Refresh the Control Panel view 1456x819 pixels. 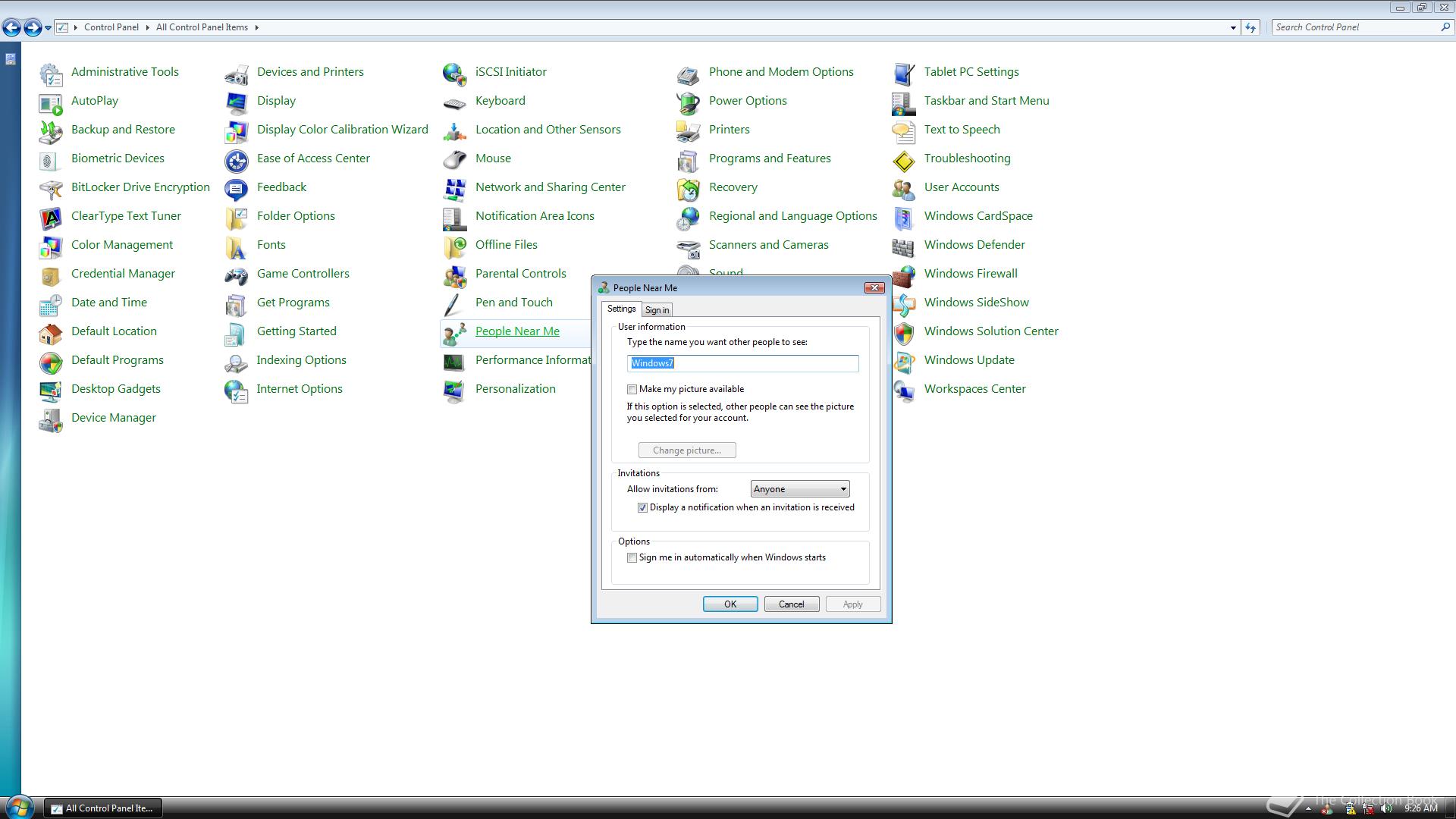(1250, 27)
